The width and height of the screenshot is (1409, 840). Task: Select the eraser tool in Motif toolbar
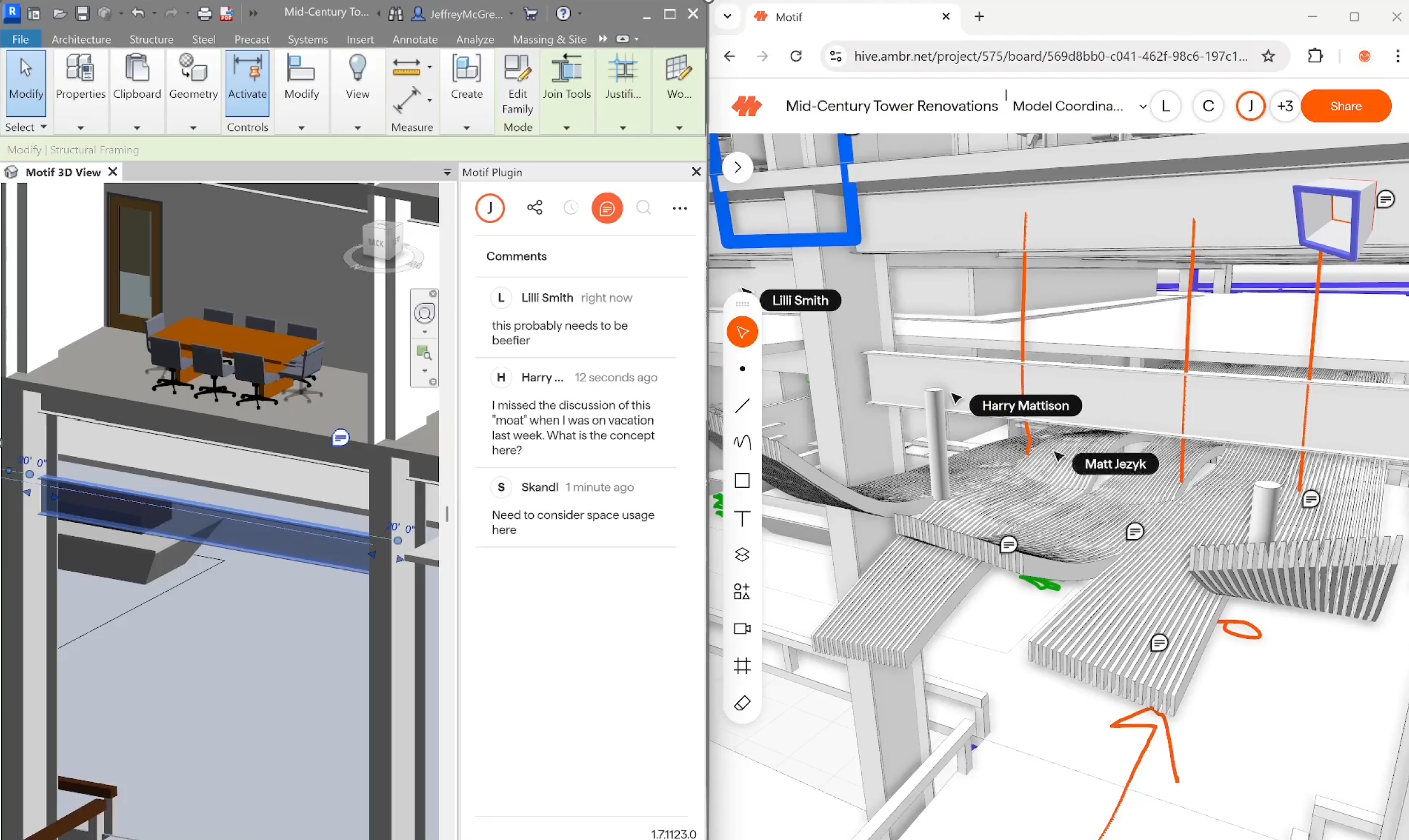click(742, 704)
